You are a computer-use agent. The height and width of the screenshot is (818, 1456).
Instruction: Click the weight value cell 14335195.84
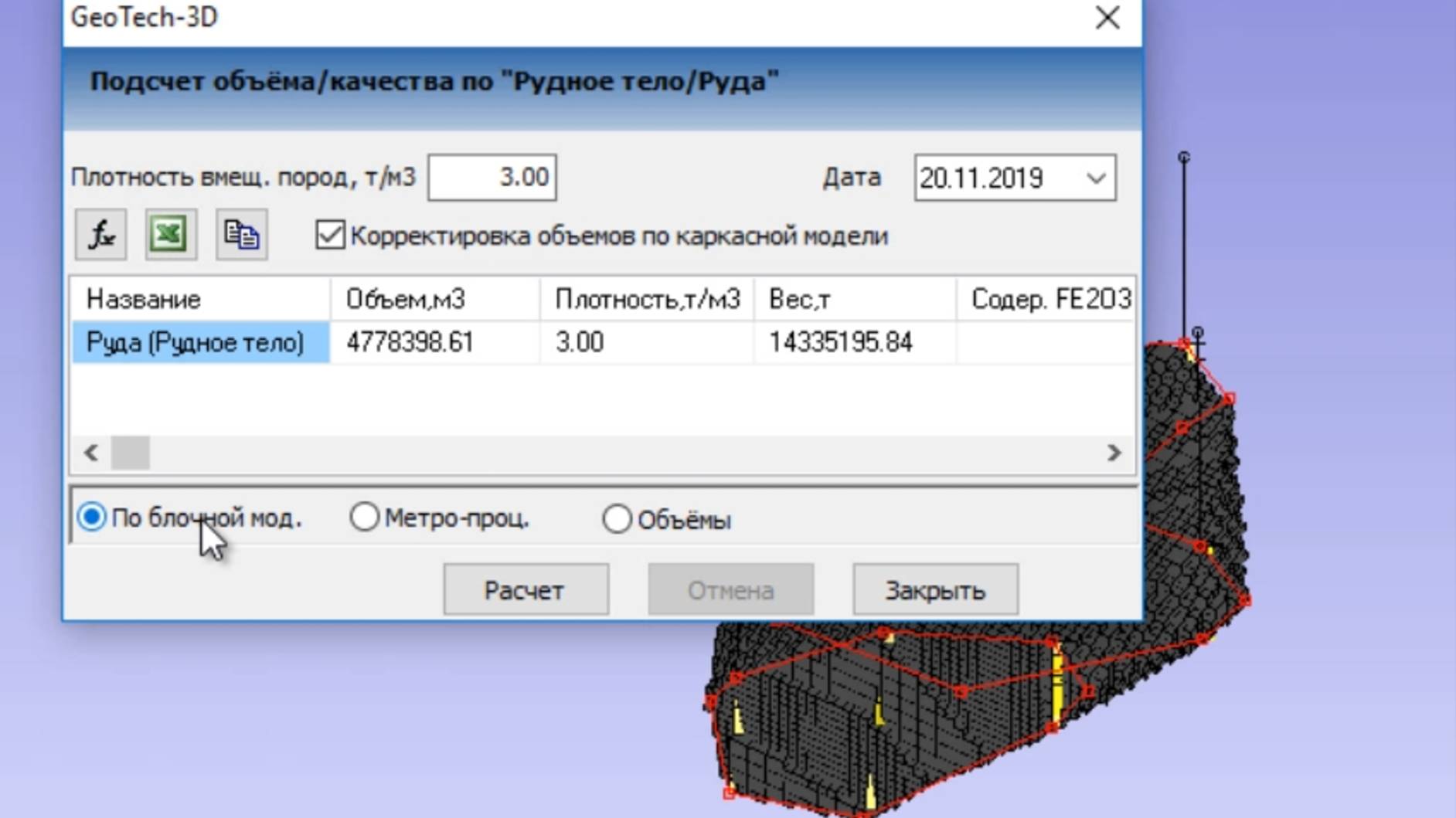[x=840, y=342]
